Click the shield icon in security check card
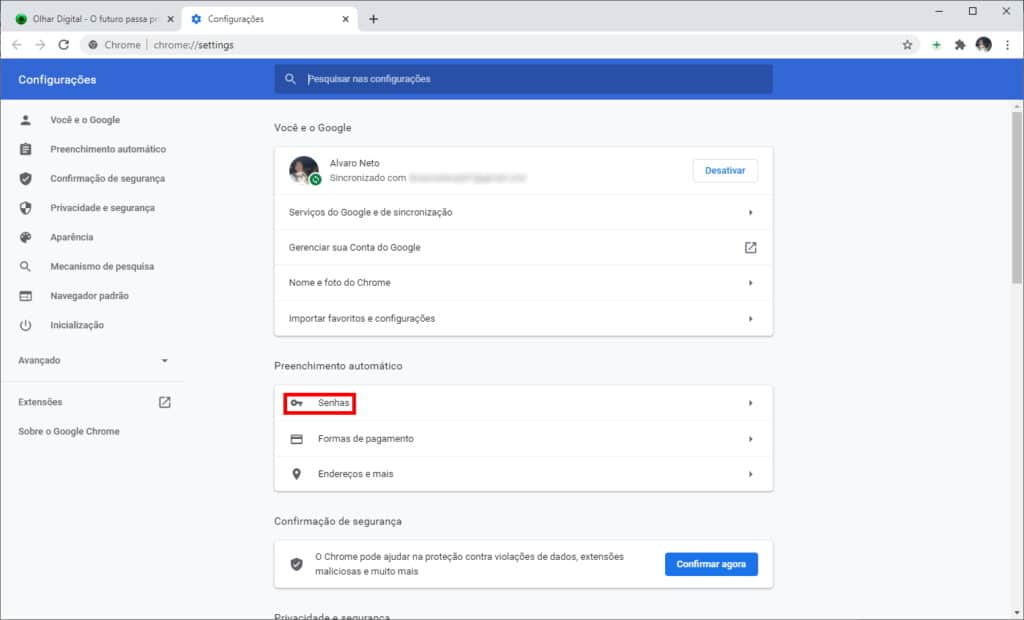1024x620 pixels. [296, 564]
